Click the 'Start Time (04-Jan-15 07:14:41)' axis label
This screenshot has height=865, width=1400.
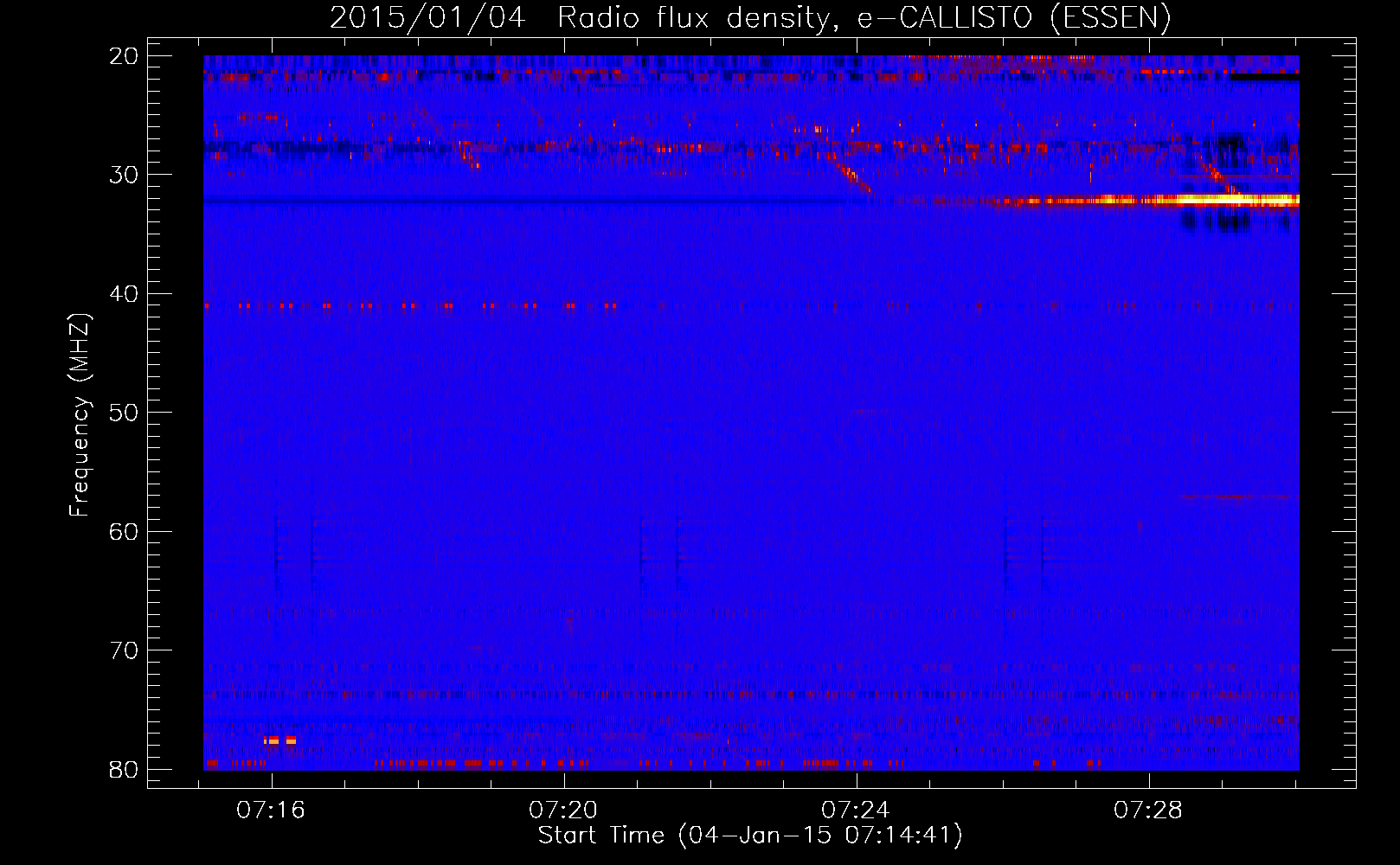pos(750,836)
